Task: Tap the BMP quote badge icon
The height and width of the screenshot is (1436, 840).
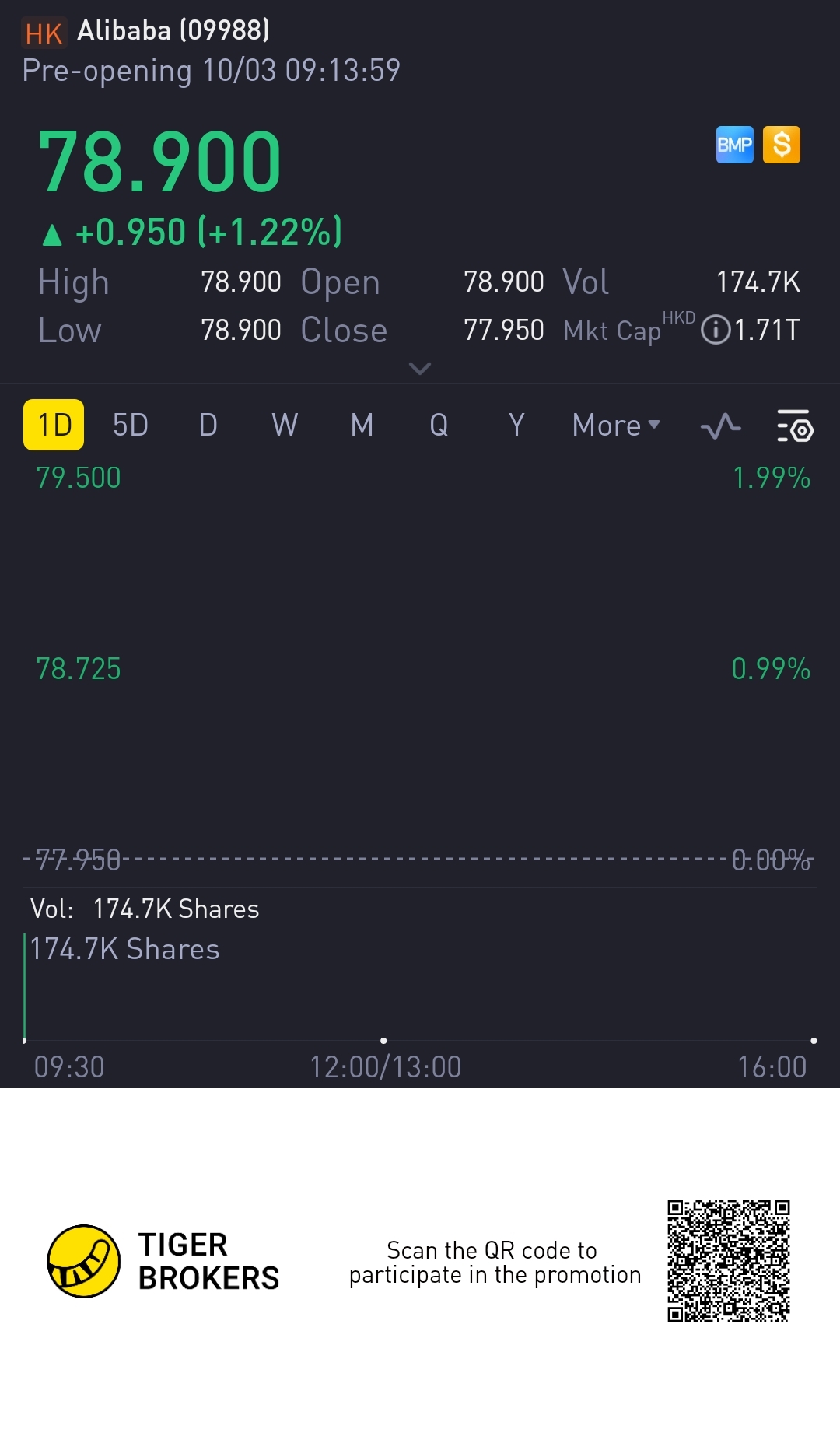Action: click(x=734, y=145)
